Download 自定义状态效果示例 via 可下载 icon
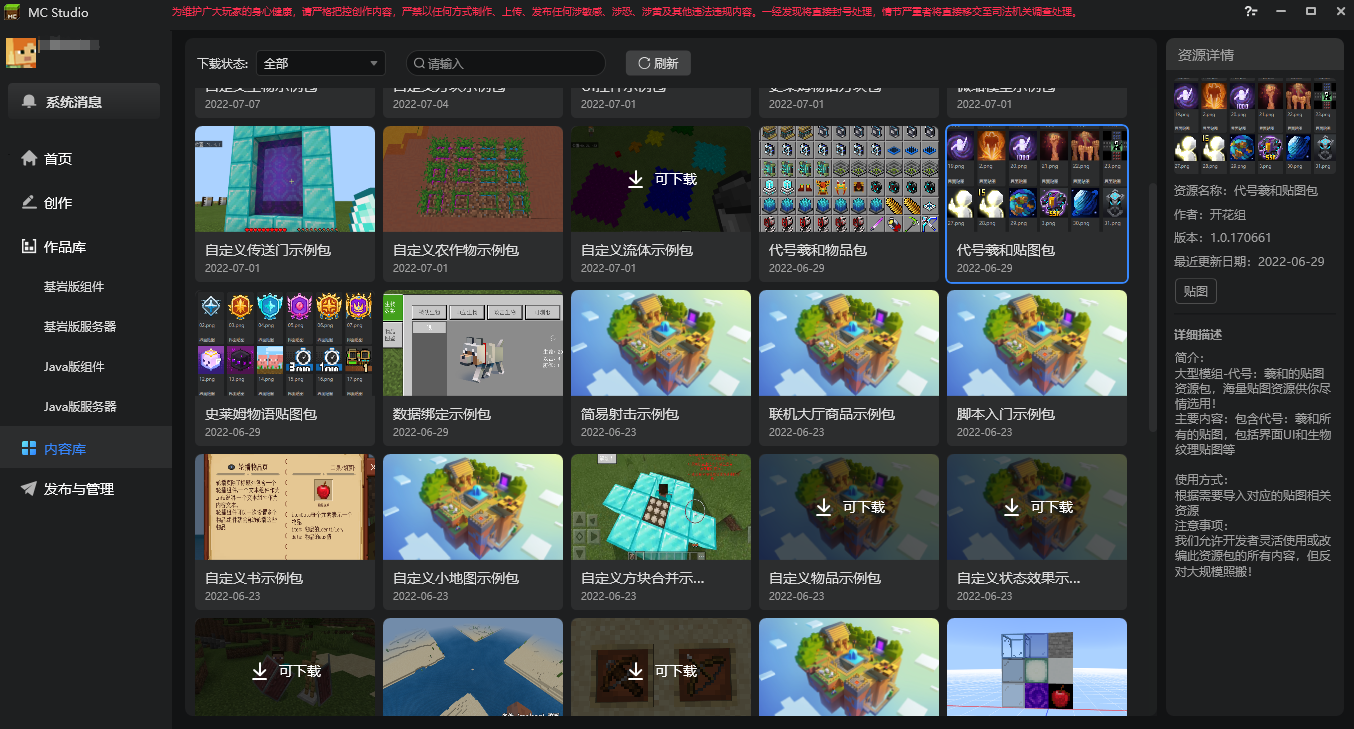The height and width of the screenshot is (729, 1354). tap(1012, 507)
